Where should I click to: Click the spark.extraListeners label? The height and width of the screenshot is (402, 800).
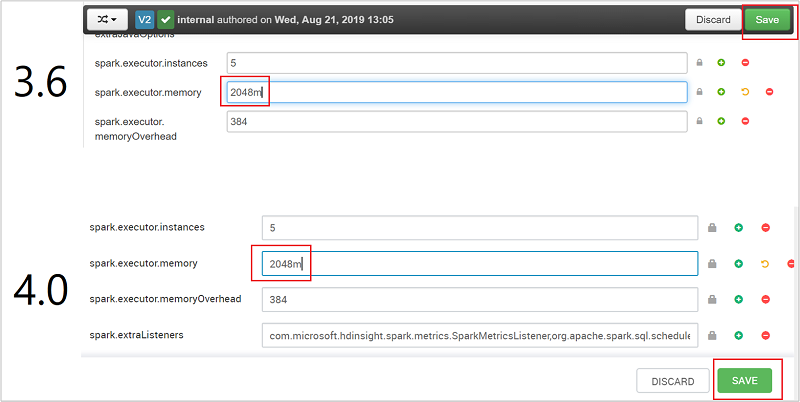(136, 335)
